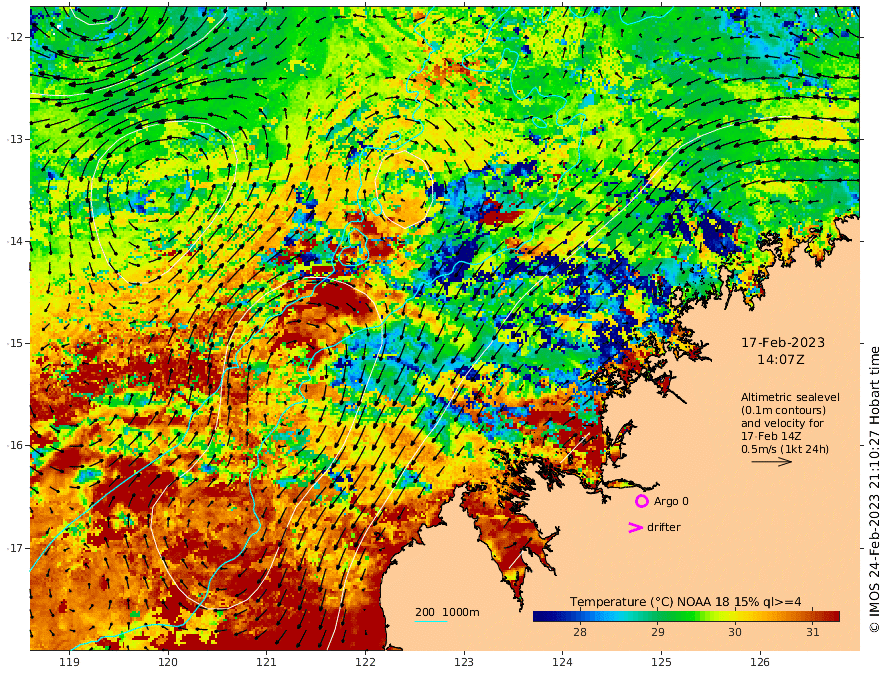Viewport: 880px width, 680px height.
Task: Click the longitude axis label 123
Action: tap(464, 662)
